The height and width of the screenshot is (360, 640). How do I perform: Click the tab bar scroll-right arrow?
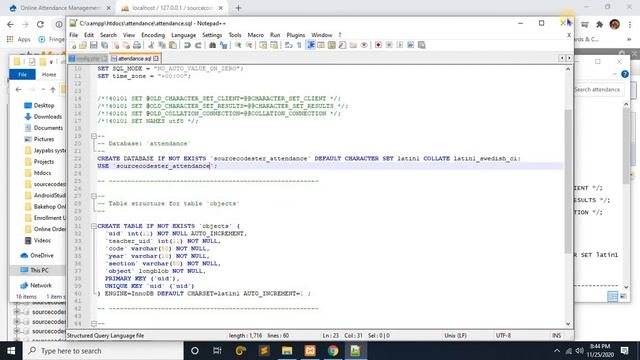point(569,58)
